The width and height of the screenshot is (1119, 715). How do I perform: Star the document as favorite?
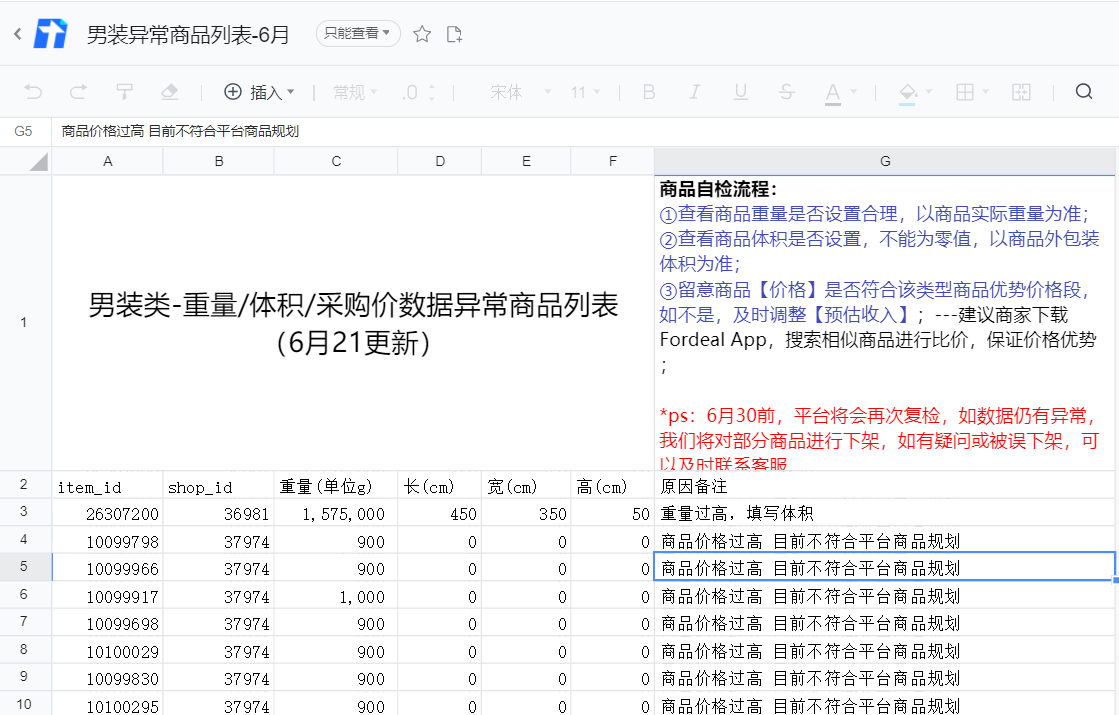pos(421,33)
